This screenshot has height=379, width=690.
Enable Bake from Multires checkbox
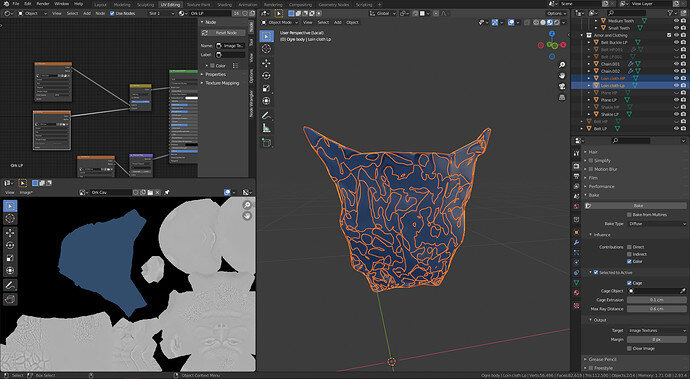629,215
